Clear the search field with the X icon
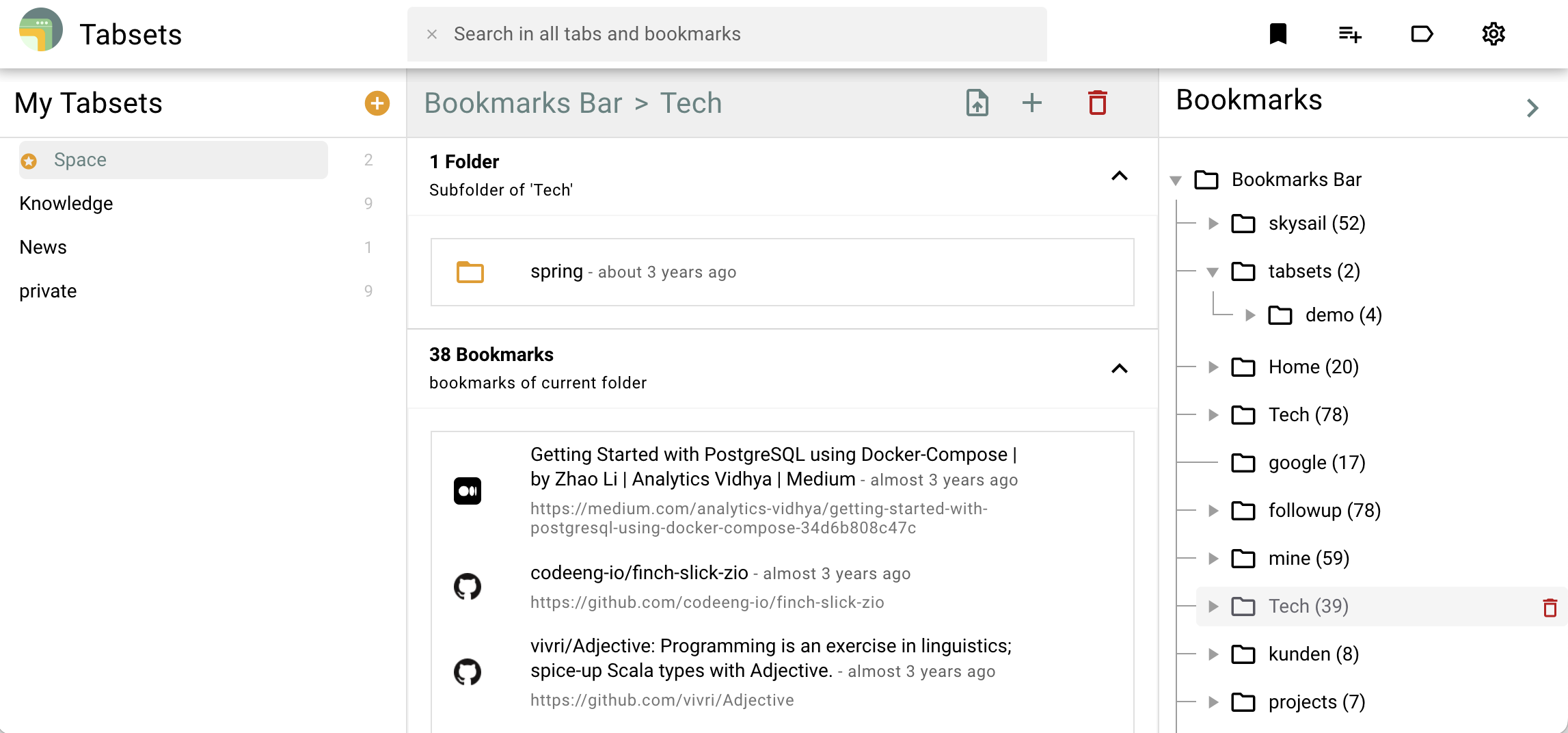This screenshot has width=1568, height=733. pyautogui.click(x=432, y=34)
